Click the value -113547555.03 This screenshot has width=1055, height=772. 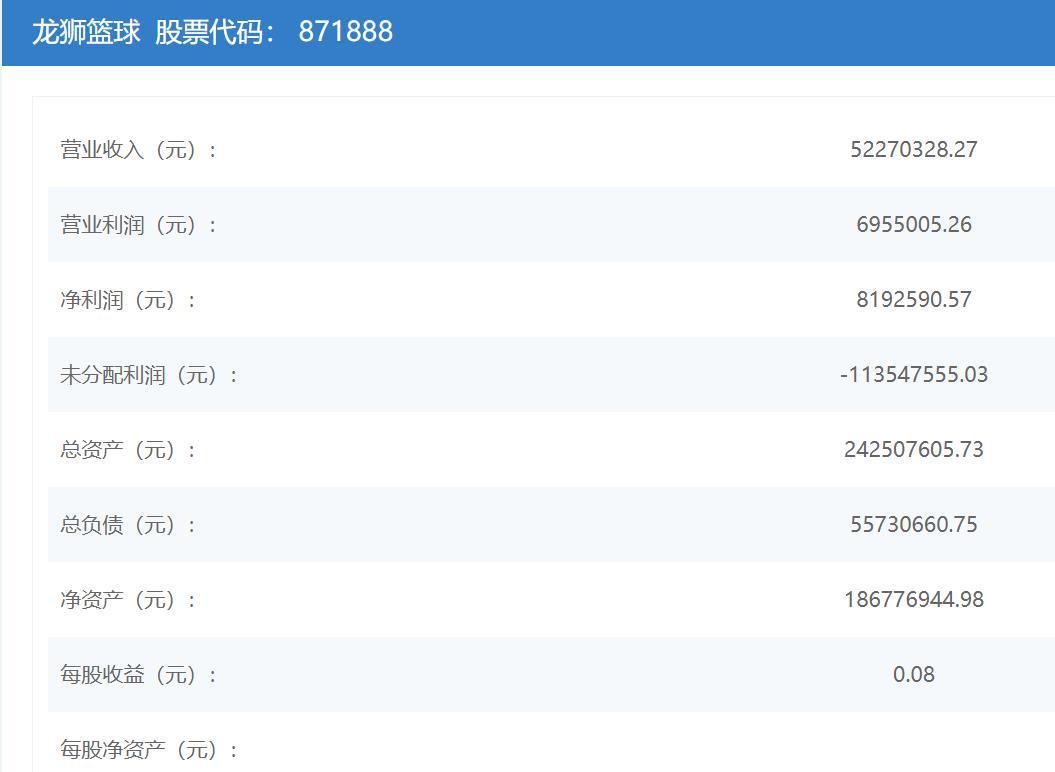pos(914,374)
